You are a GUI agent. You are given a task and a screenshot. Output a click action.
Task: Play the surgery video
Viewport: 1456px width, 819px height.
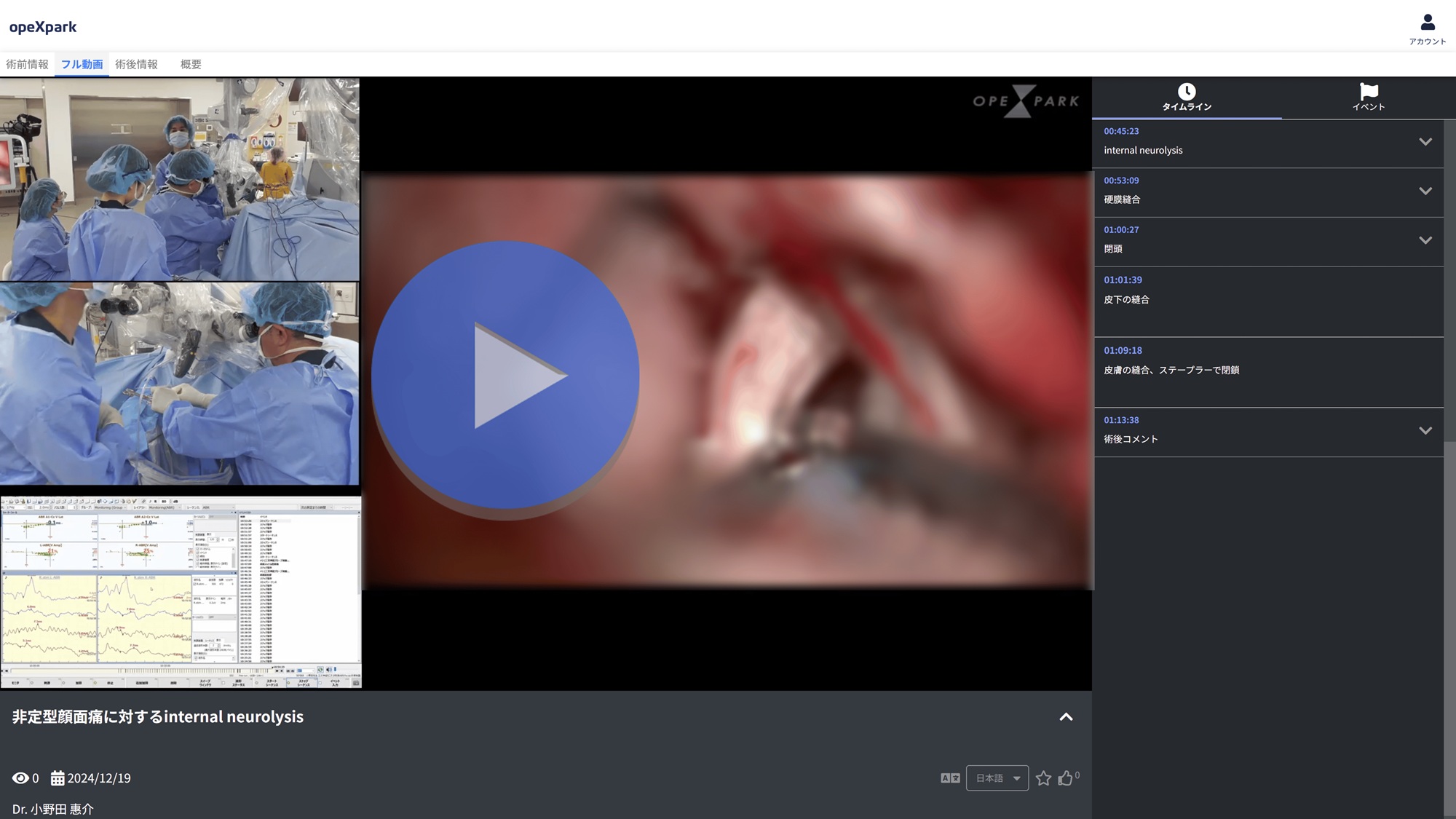click(505, 375)
